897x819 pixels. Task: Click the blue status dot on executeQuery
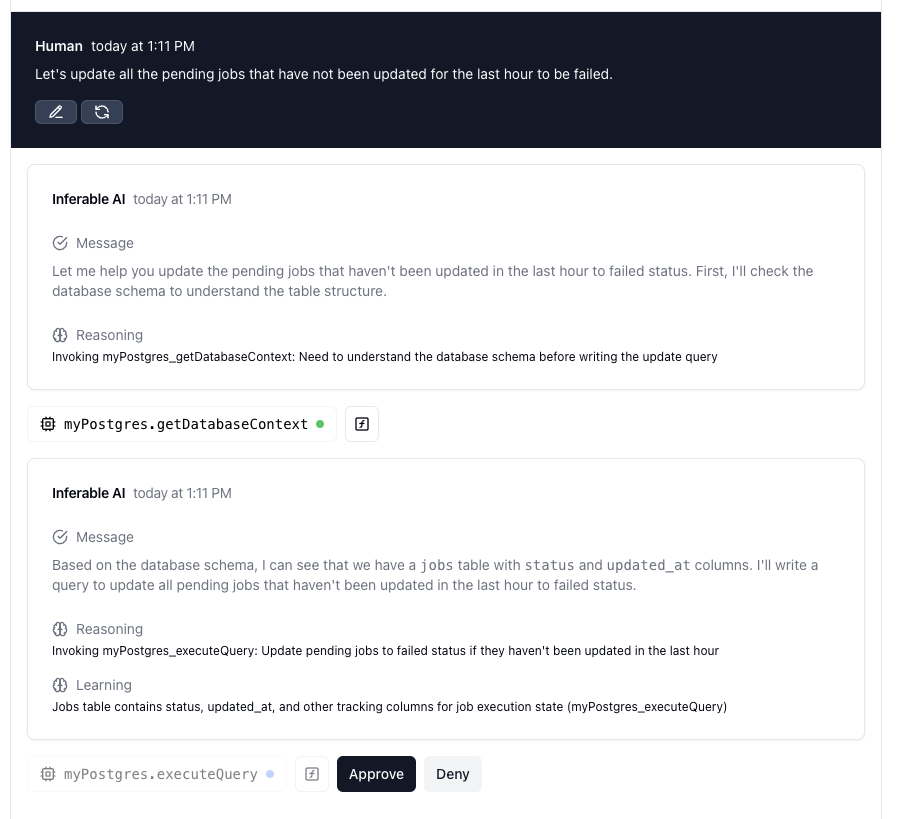click(x=270, y=774)
